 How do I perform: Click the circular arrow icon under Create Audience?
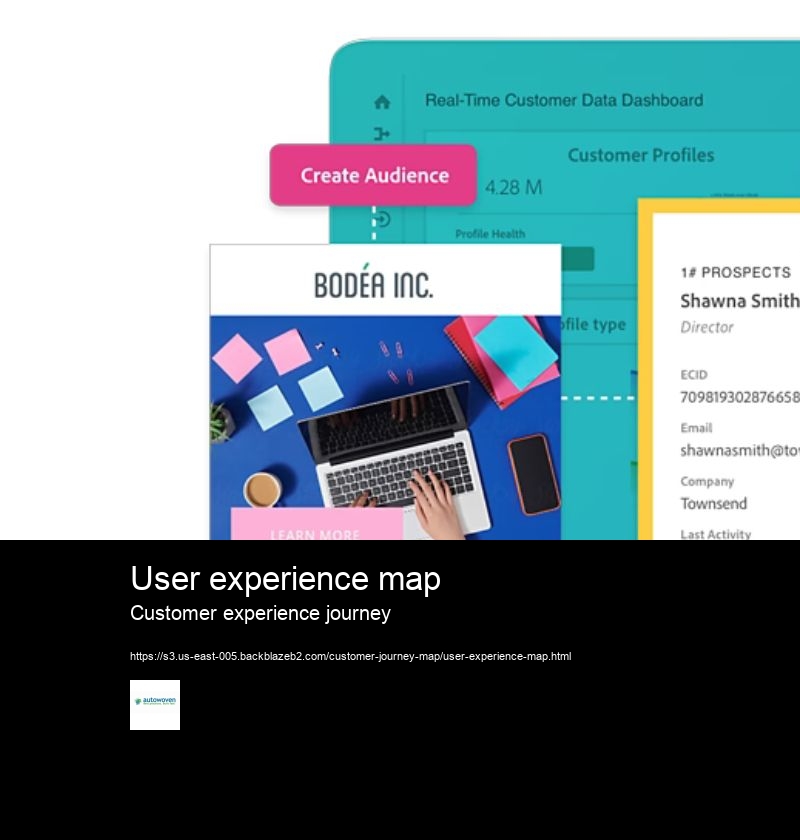point(382,219)
